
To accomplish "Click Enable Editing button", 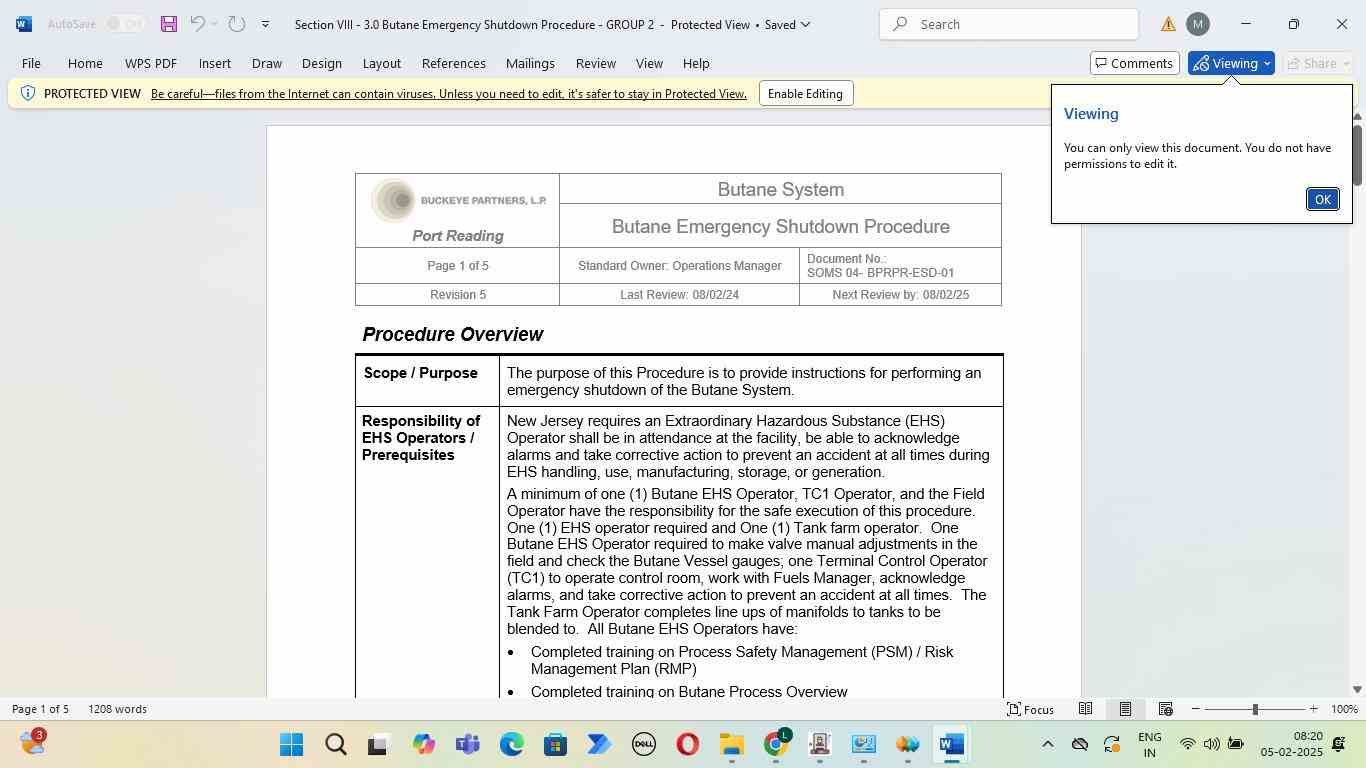I will click(805, 94).
